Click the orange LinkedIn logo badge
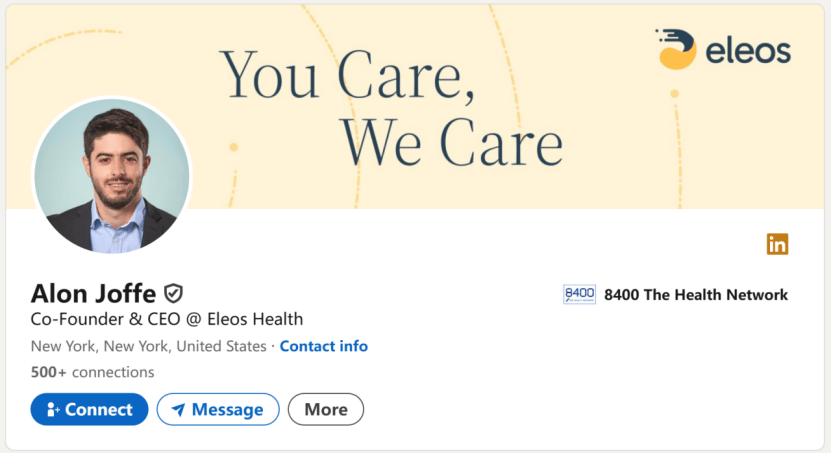832x454 pixels. click(x=777, y=243)
